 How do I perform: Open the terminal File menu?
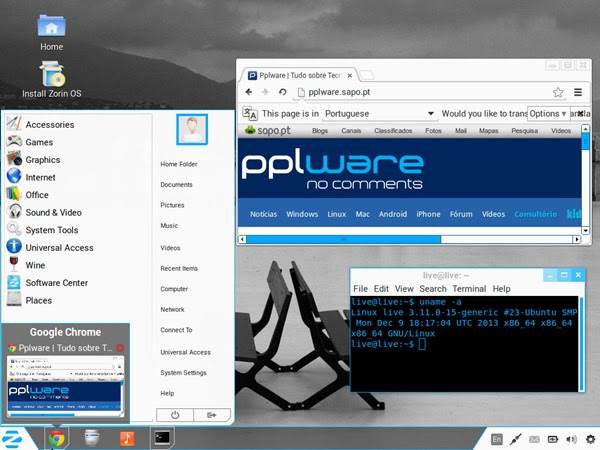coord(360,289)
